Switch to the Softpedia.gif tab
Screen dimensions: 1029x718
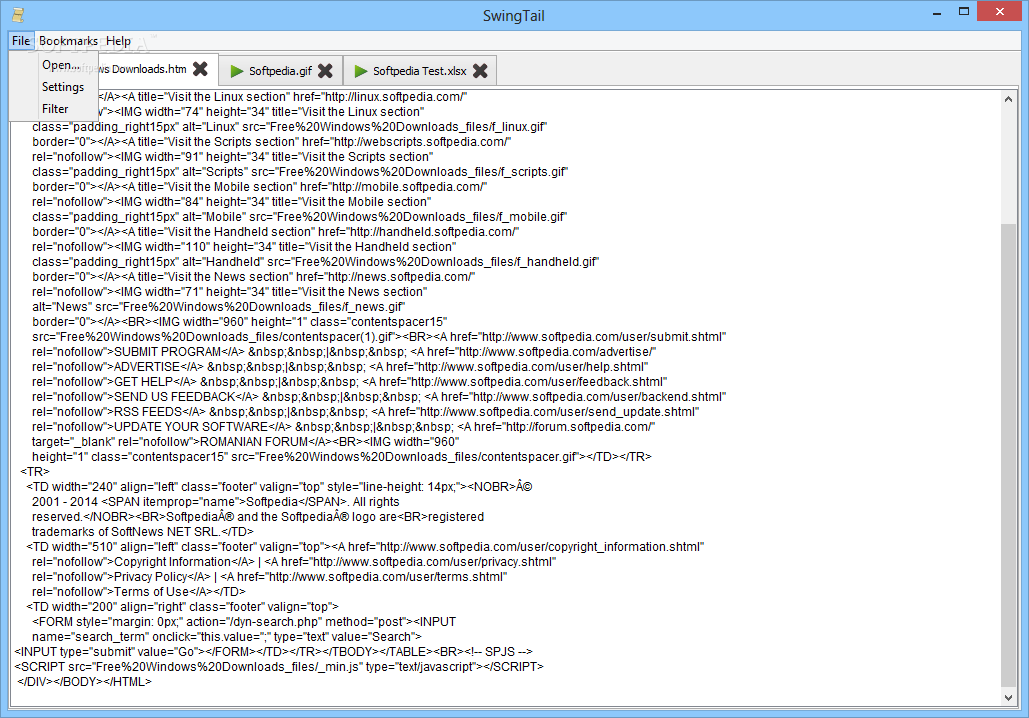280,71
